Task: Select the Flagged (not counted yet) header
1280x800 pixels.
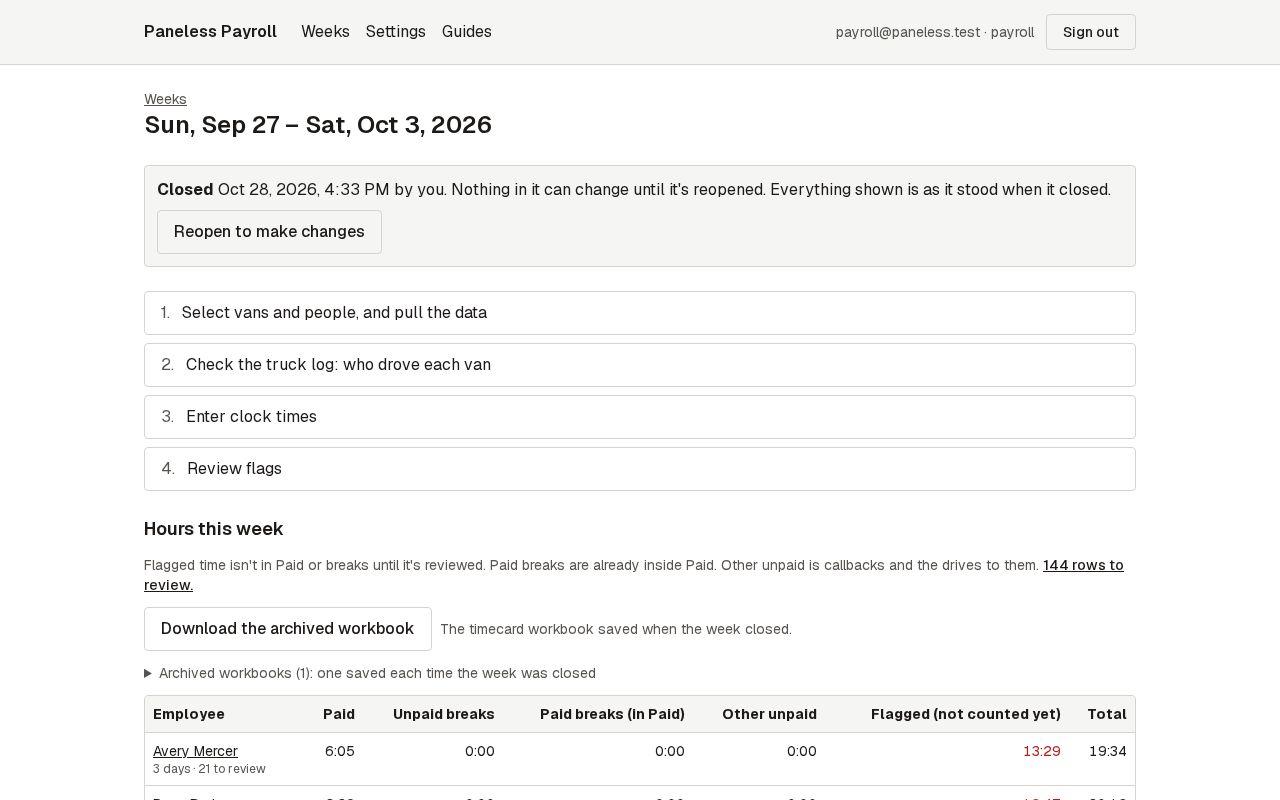Action: click(x=966, y=714)
